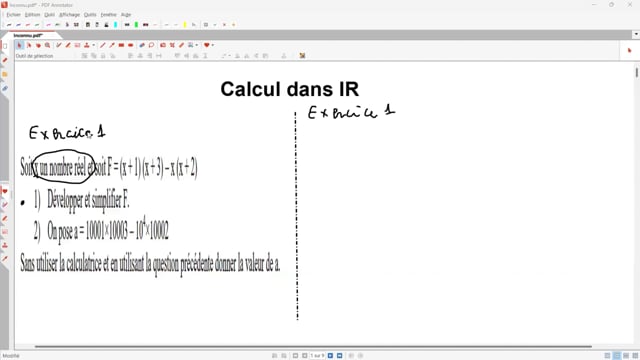Viewport: 640px width, 360px height.
Task: Select the Lasso tool
Action: coord(151,45)
